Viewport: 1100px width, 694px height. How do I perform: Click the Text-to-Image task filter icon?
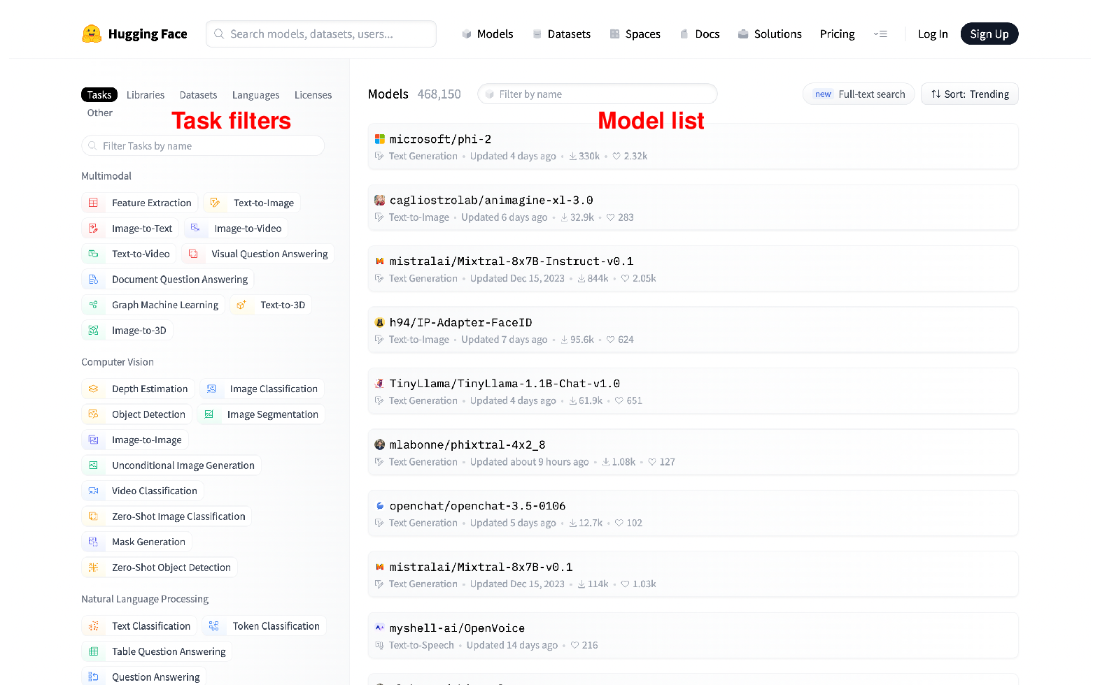[215, 203]
